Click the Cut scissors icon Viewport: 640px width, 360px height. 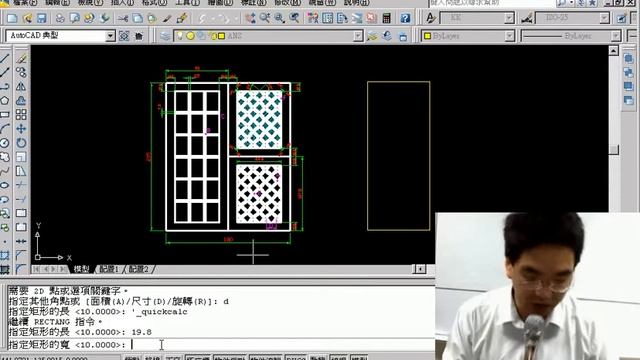pos(122,18)
